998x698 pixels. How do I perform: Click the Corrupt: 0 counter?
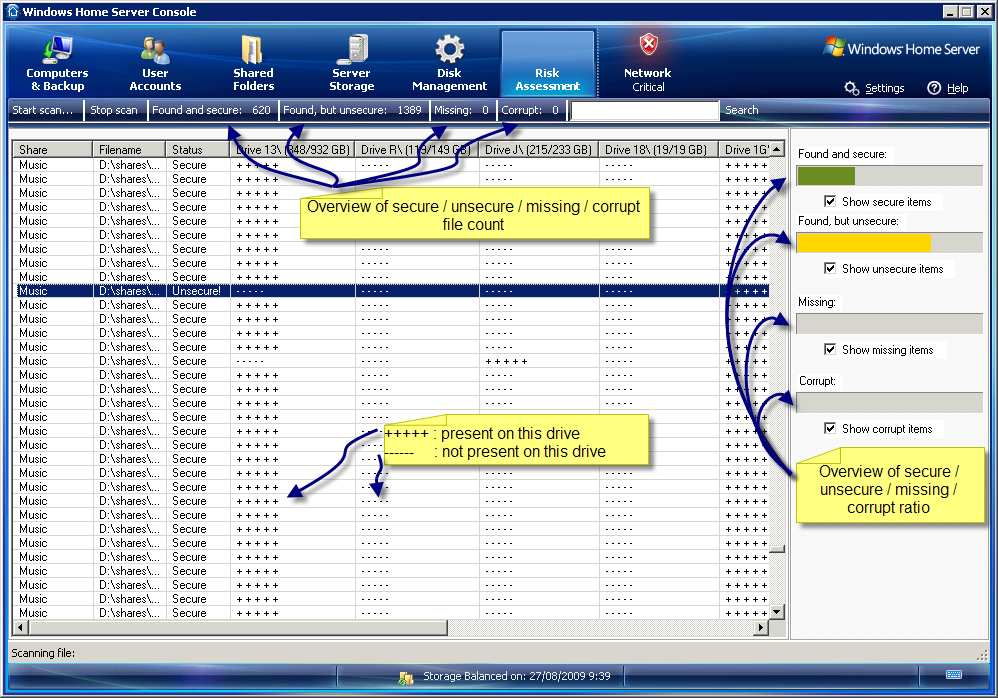tap(531, 110)
